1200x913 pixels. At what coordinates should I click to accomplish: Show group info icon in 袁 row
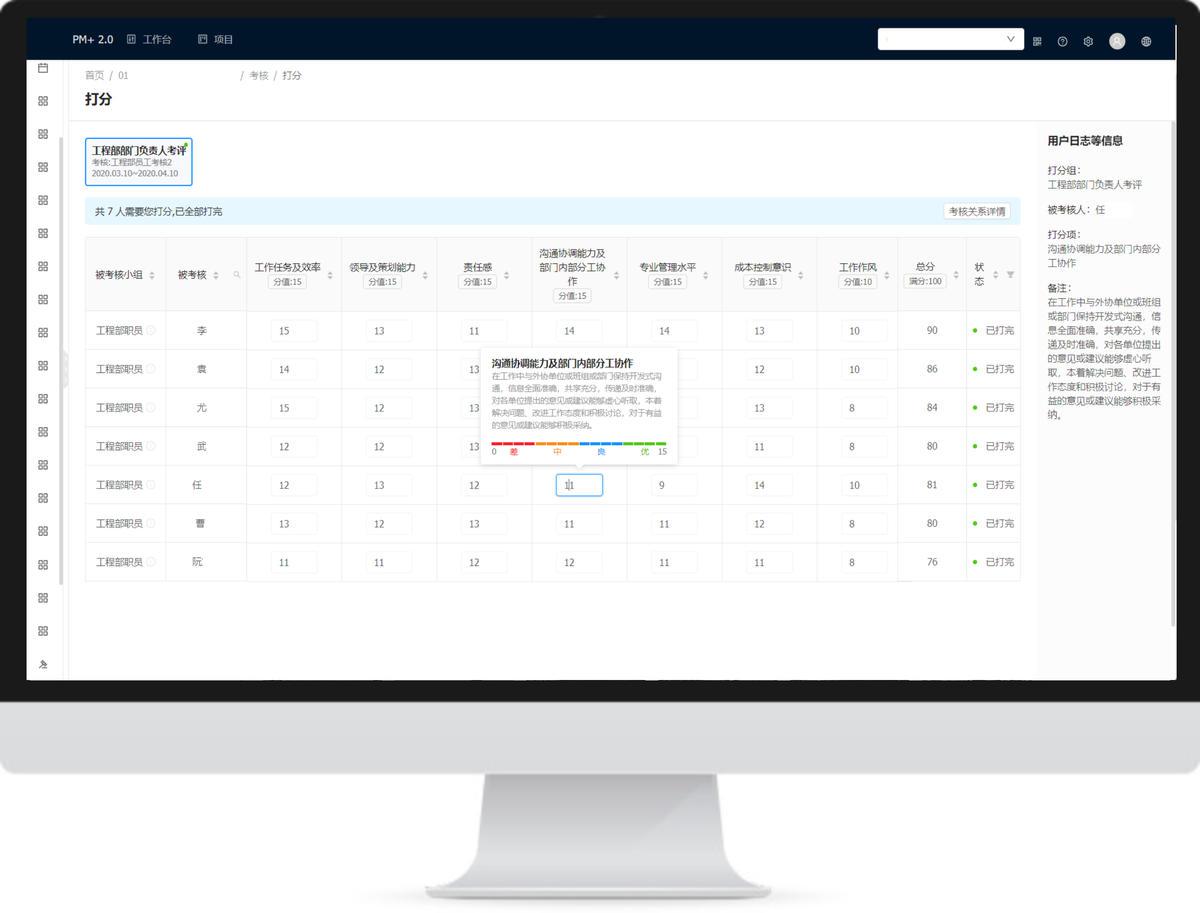pyautogui.click(x=151, y=369)
